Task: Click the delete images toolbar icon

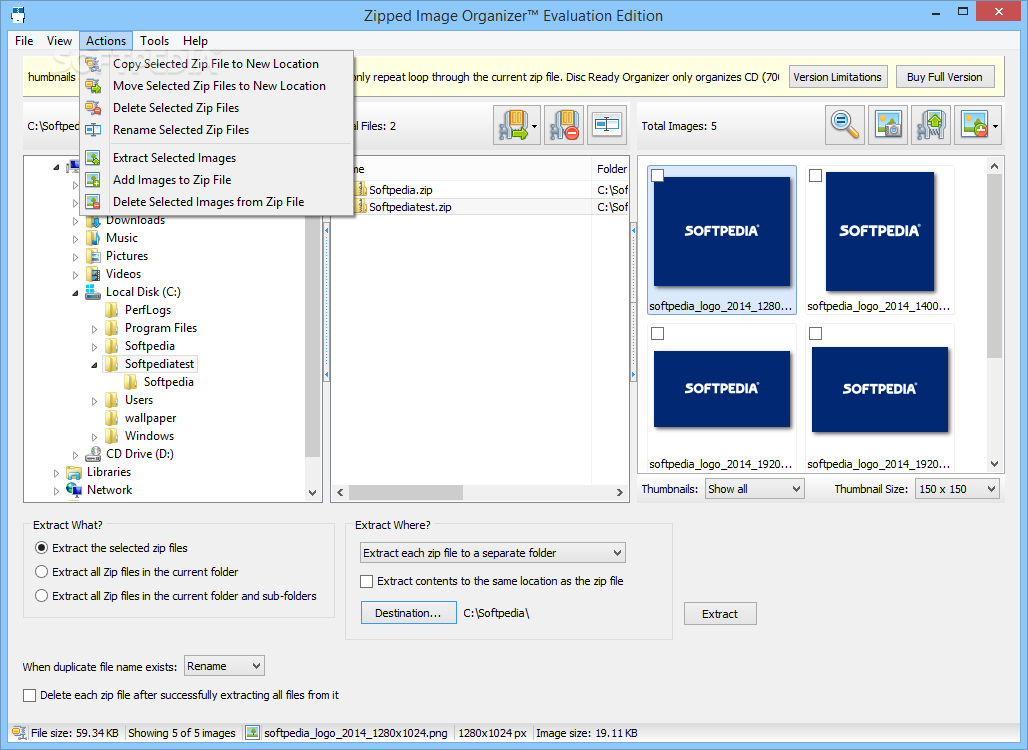Action: click(x=973, y=125)
